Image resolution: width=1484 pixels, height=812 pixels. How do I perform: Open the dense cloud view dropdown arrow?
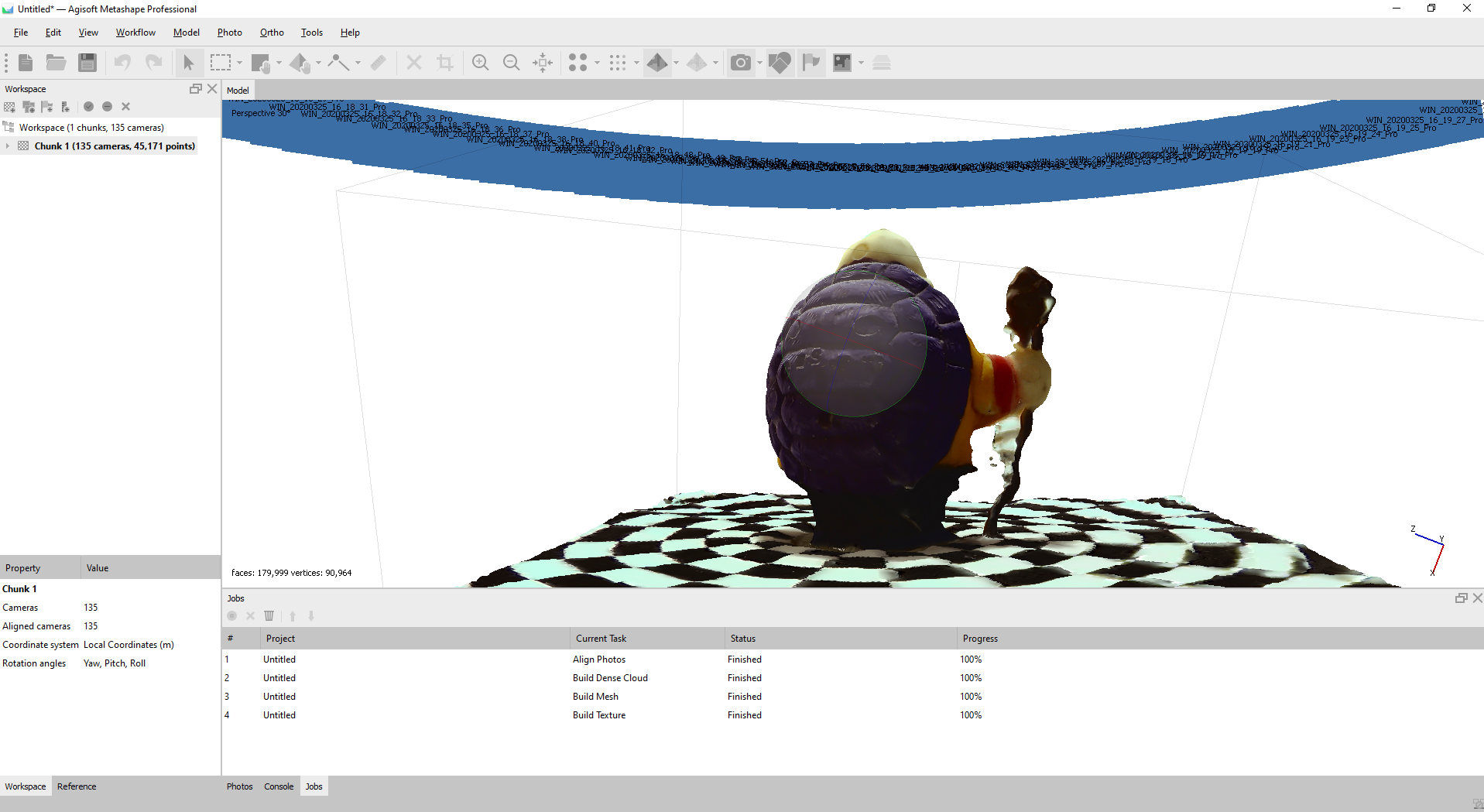pyautogui.click(x=636, y=63)
